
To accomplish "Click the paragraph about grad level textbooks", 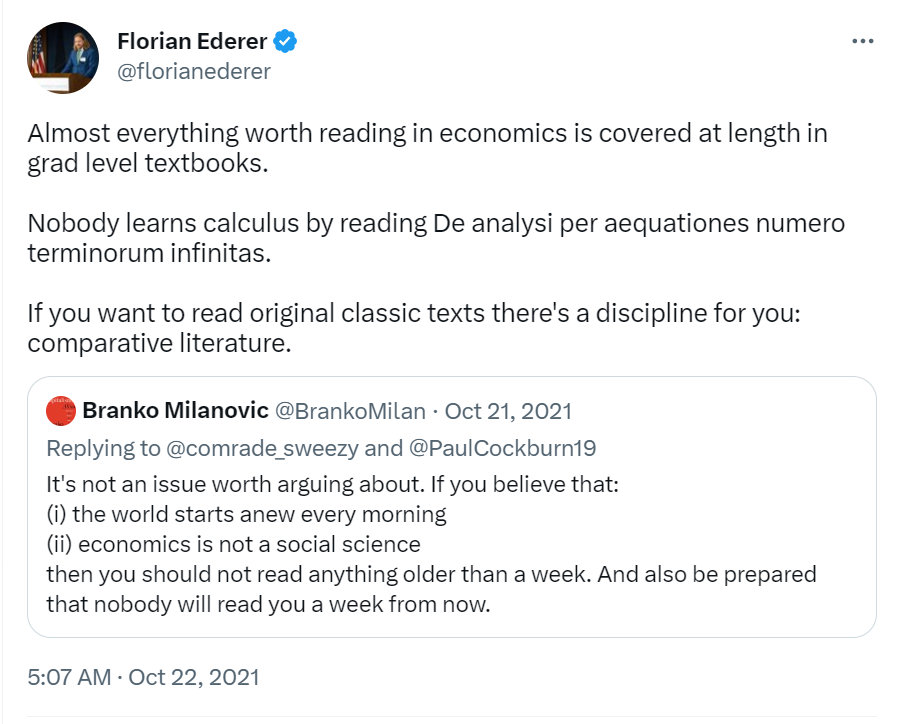I will click(427, 148).
